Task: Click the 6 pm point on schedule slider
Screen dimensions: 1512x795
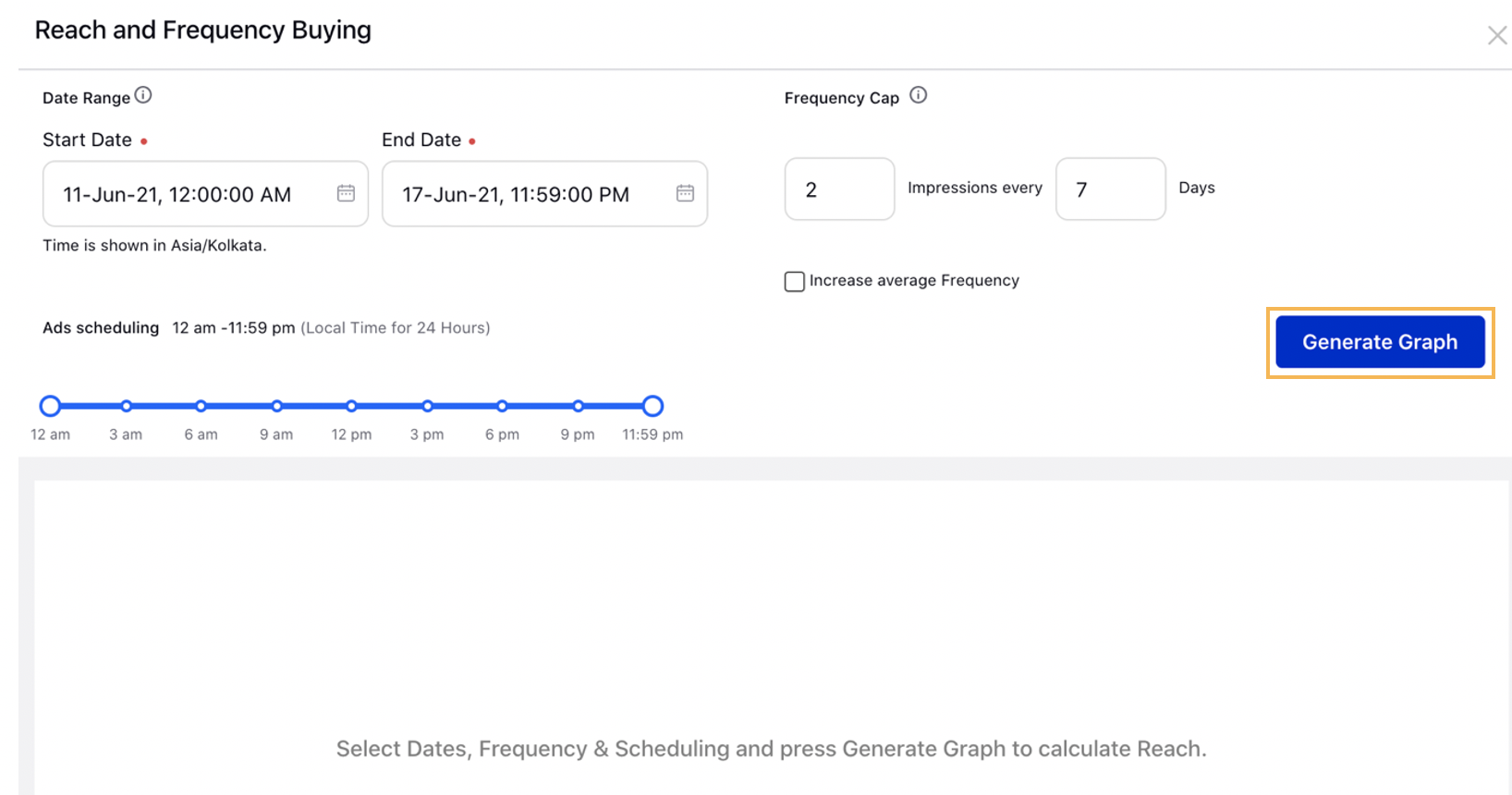Action: coord(502,406)
